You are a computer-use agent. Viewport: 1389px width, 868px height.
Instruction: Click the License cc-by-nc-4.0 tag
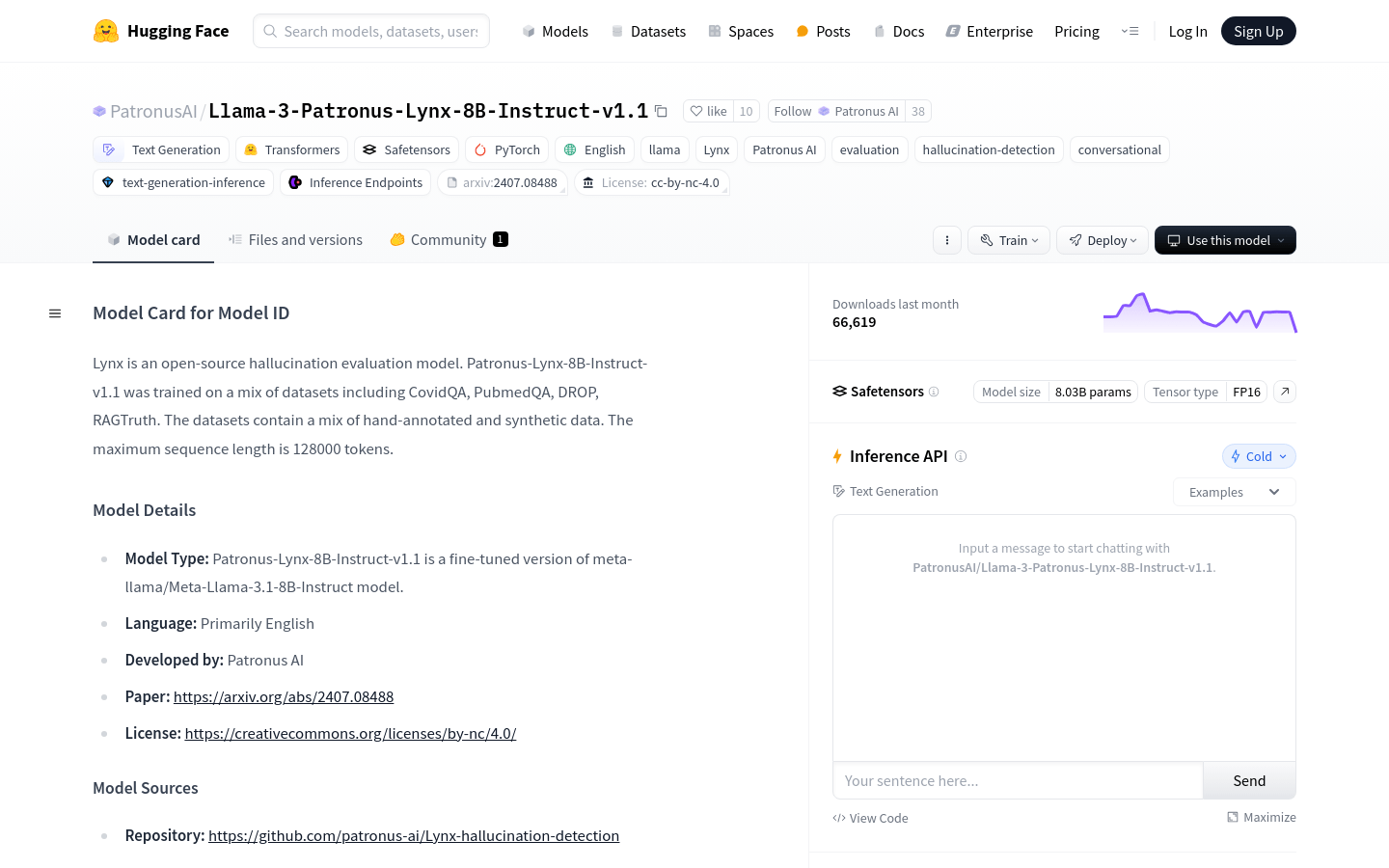coord(652,182)
